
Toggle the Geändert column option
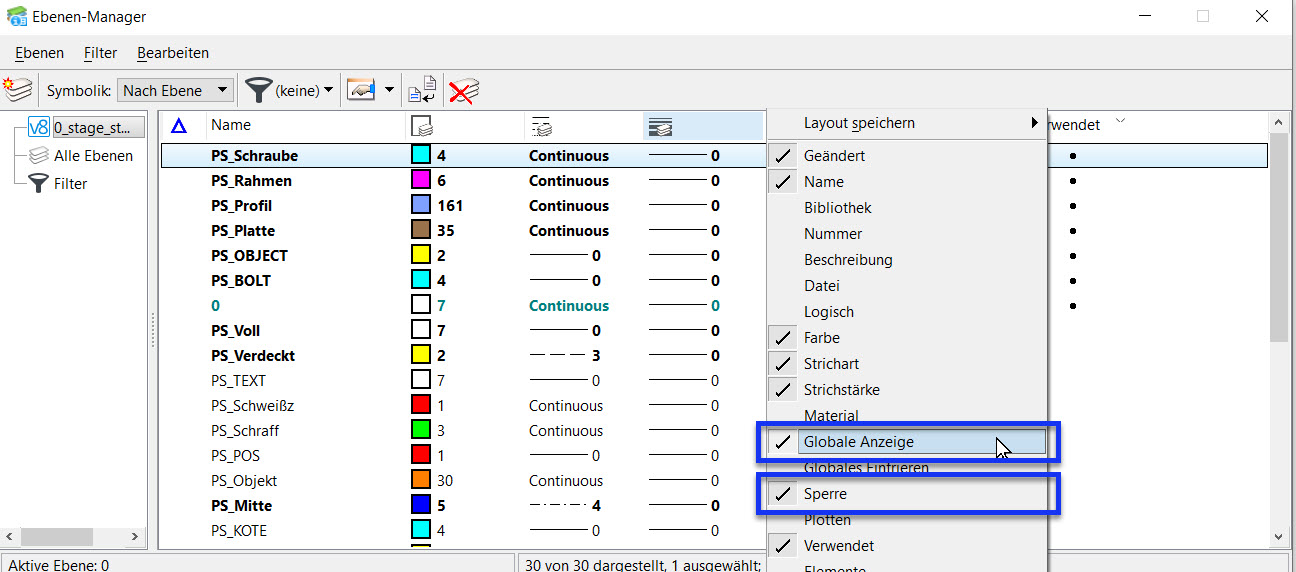tap(908, 156)
